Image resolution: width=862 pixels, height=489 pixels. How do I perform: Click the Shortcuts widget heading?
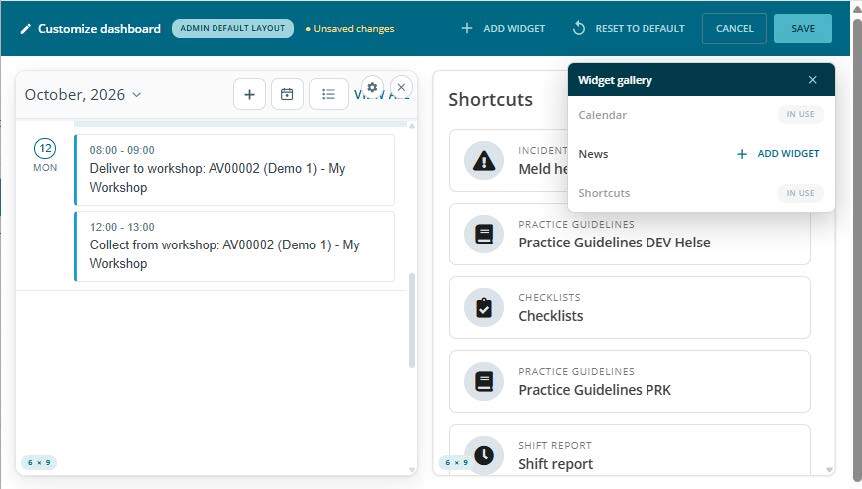click(x=490, y=99)
